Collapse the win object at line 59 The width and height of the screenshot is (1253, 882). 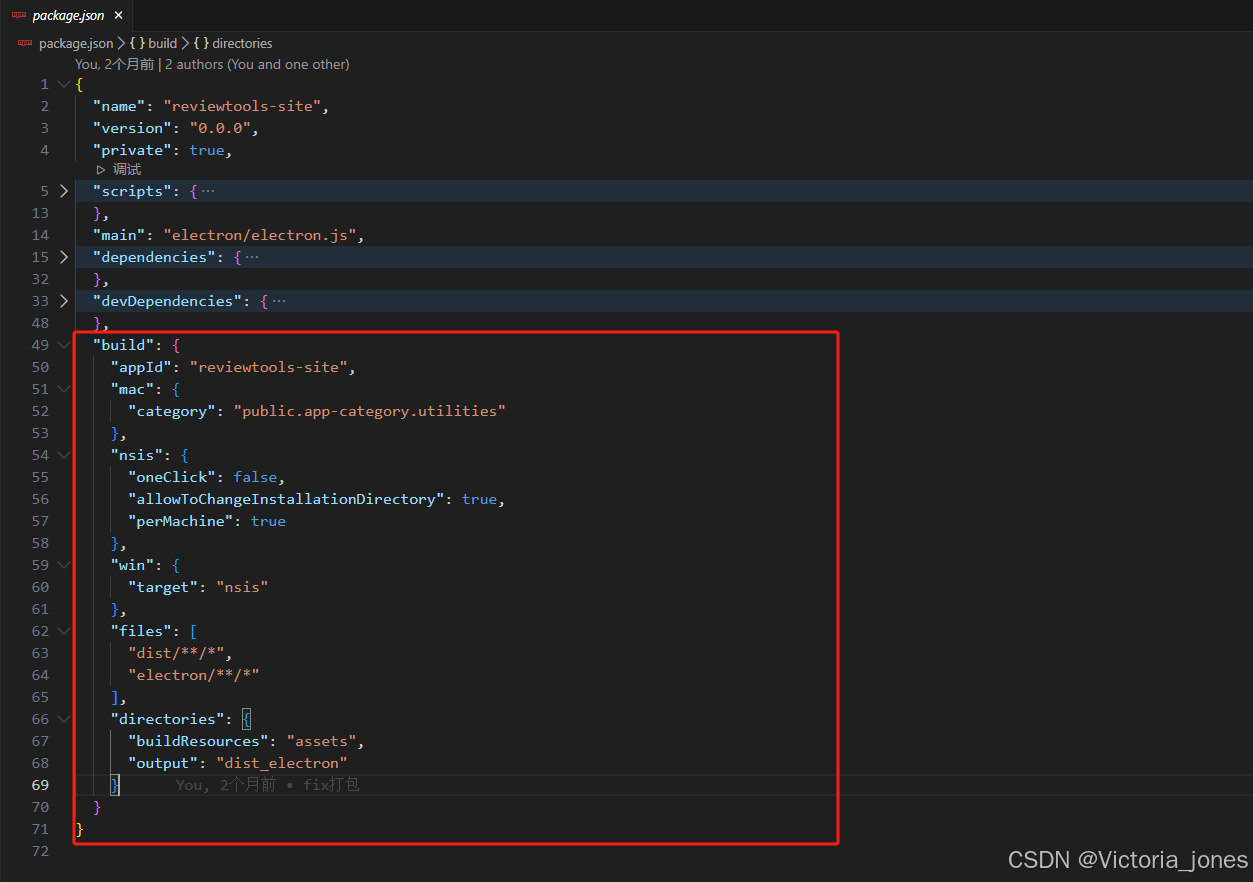(63, 564)
